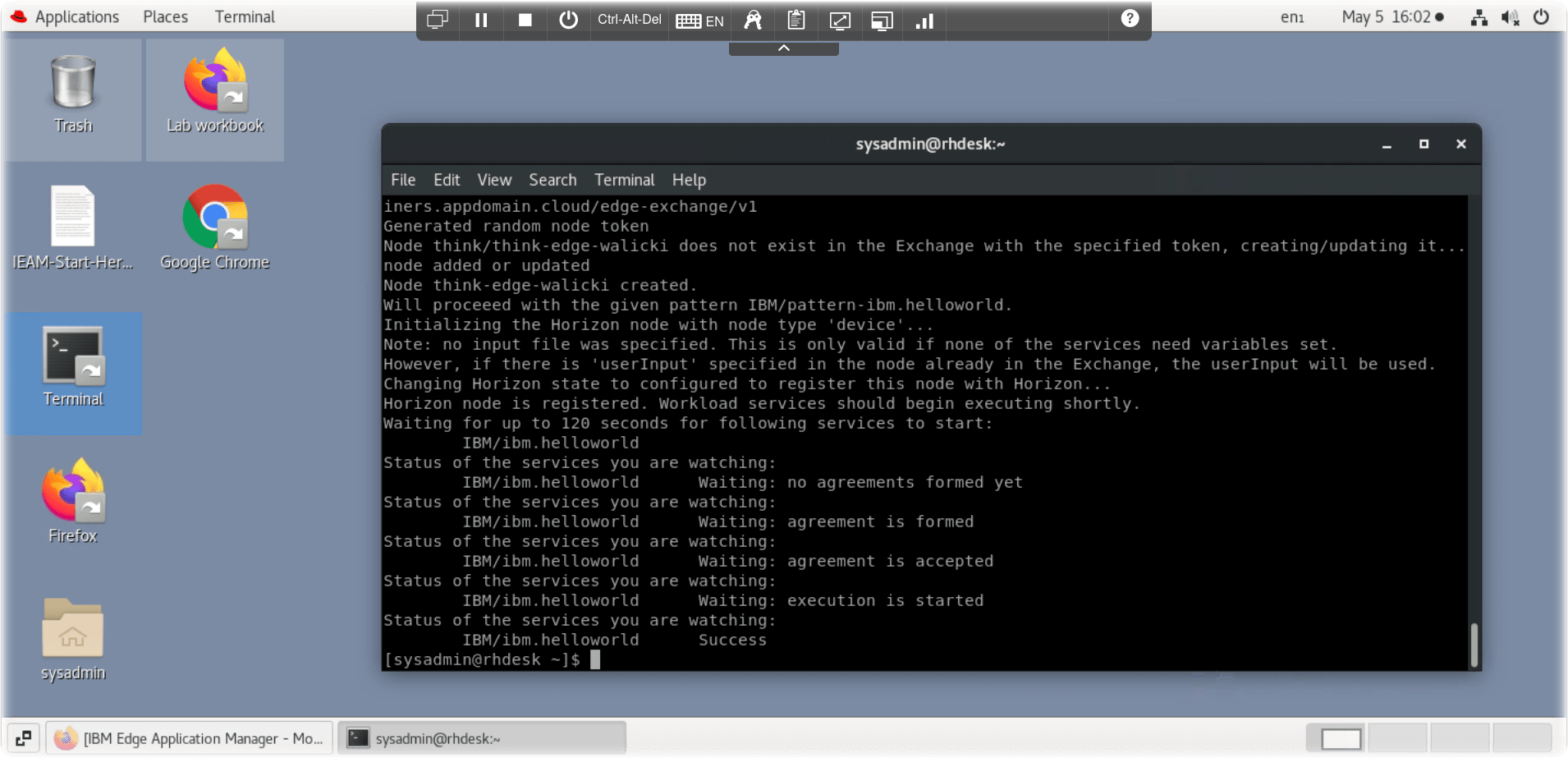
Task: Open the signal strength bars icon
Action: click(924, 21)
